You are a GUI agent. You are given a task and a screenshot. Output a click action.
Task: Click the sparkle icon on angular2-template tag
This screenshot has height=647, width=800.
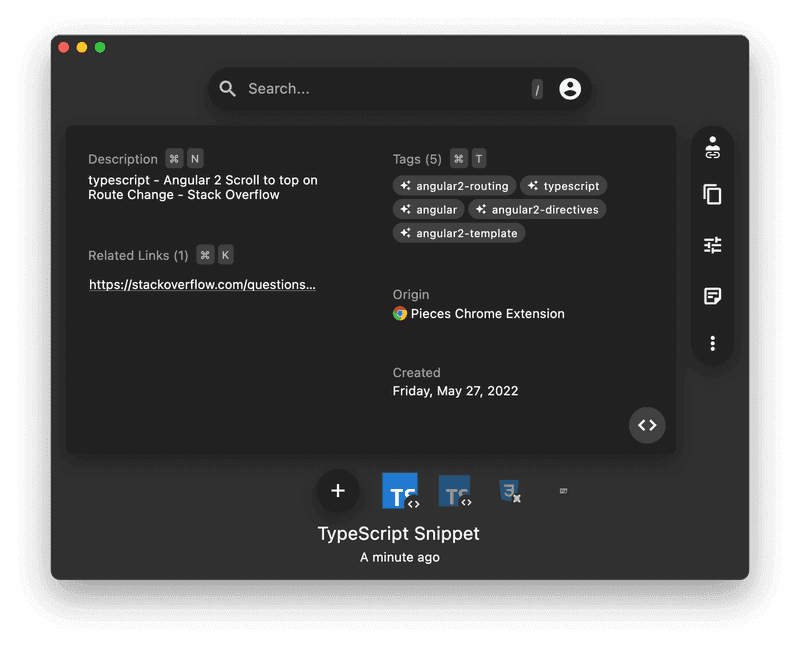(406, 233)
